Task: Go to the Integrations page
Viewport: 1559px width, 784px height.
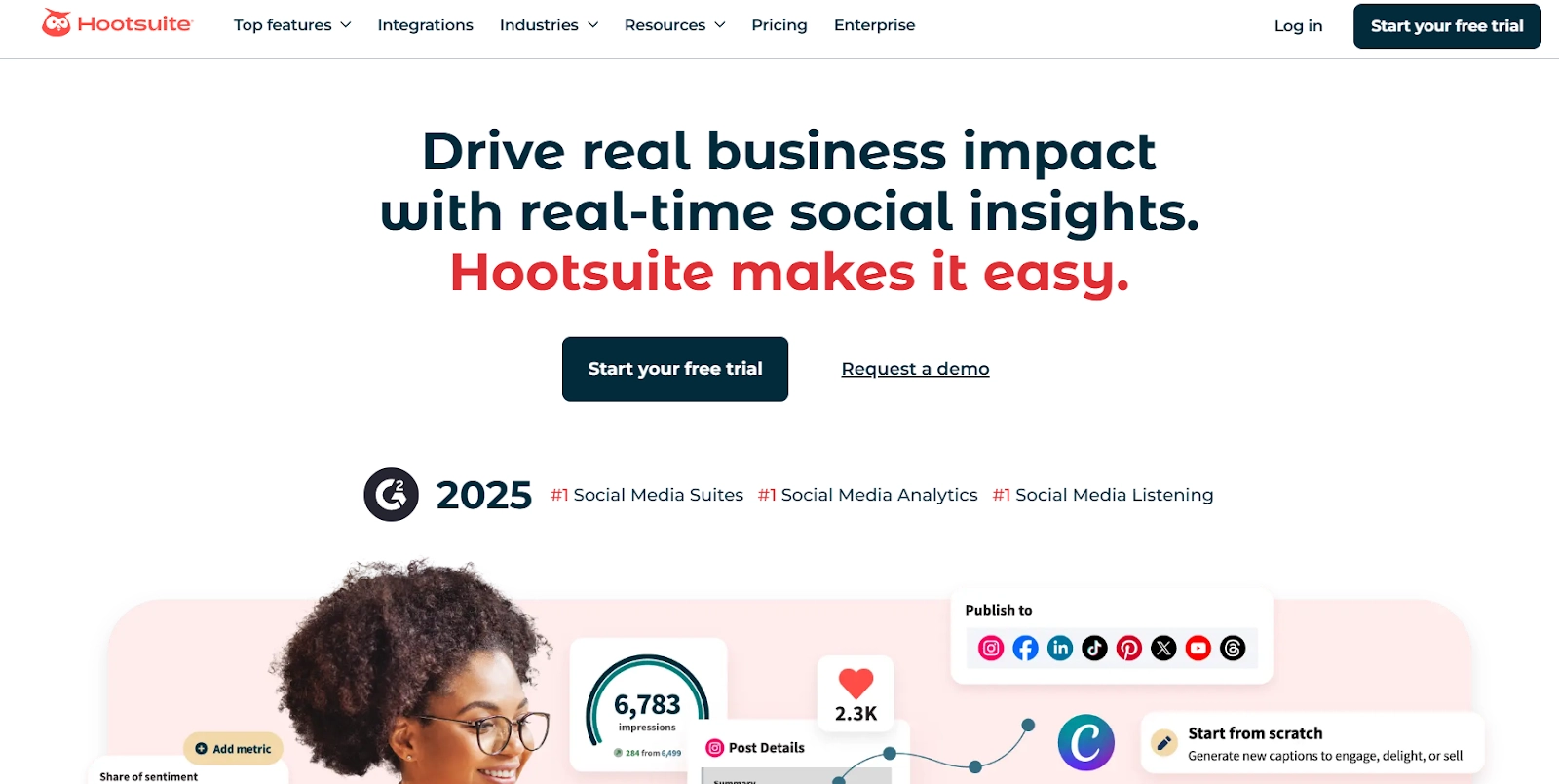Action: click(x=426, y=25)
